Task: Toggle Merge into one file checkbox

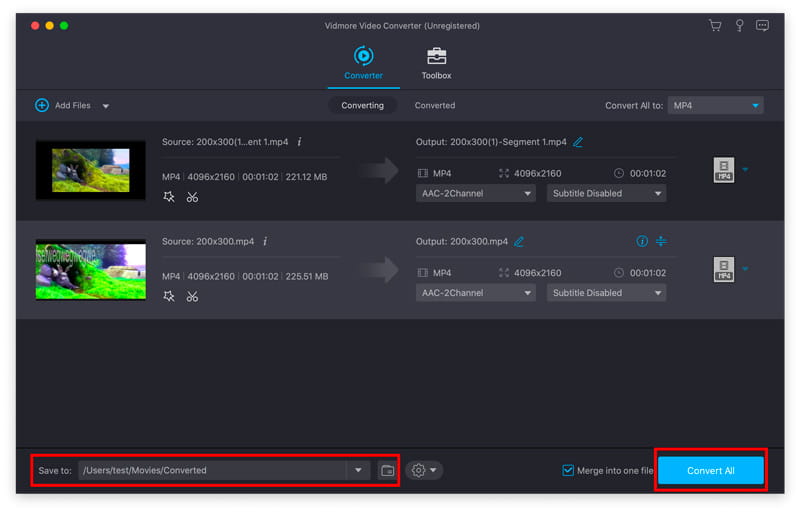Action: [x=568, y=470]
